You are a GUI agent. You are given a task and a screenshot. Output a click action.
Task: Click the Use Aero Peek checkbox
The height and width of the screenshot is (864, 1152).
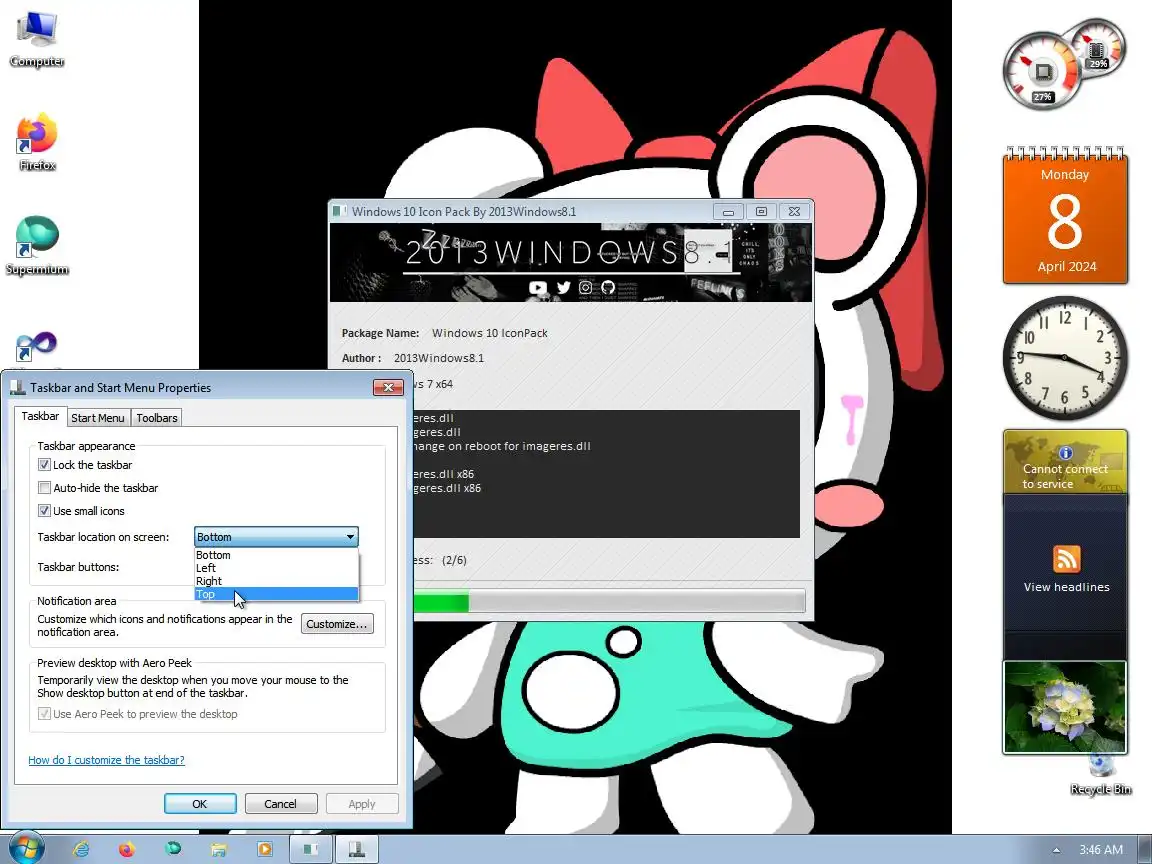(x=44, y=713)
